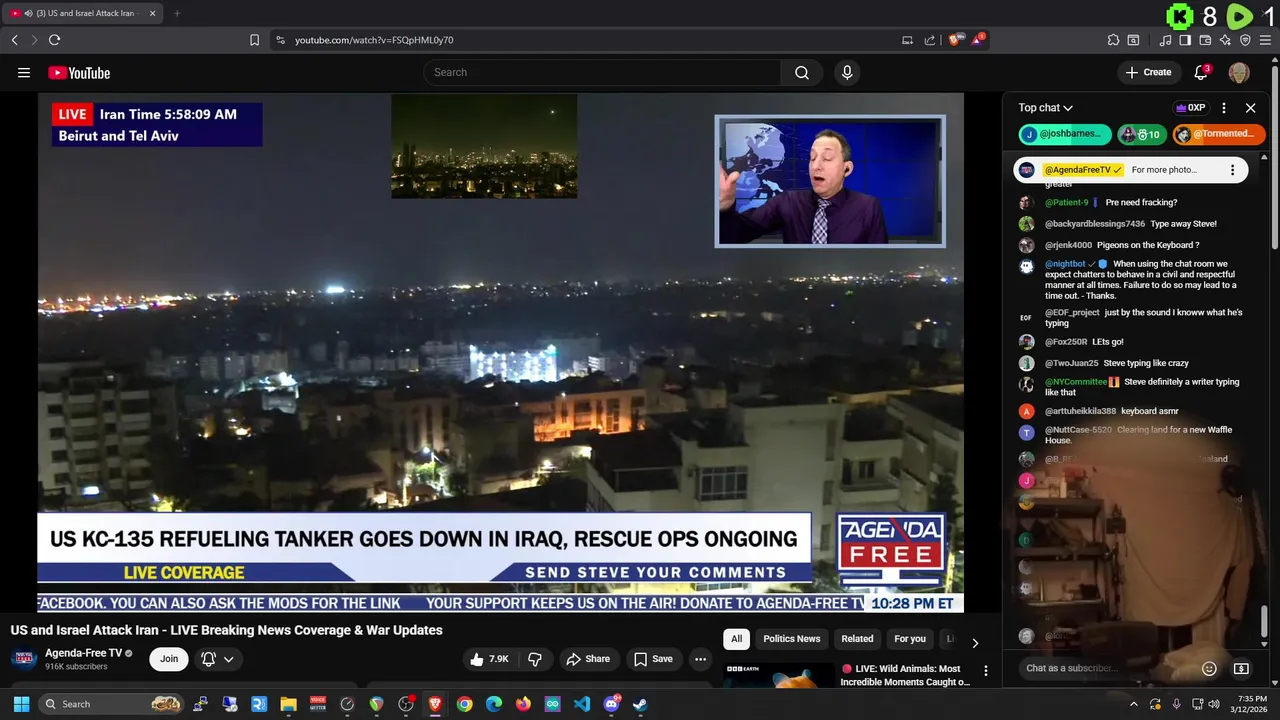
Task: Close the 'US and Israel Attack Iran' tab
Action: pyautogui.click(x=152, y=13)
